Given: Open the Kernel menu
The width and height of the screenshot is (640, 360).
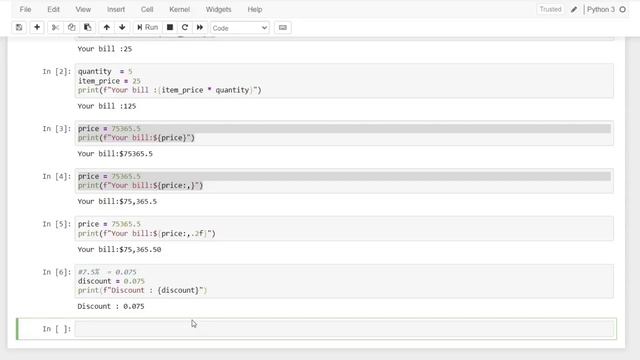Looking at the screenshot, I should (x=180, y=9).
